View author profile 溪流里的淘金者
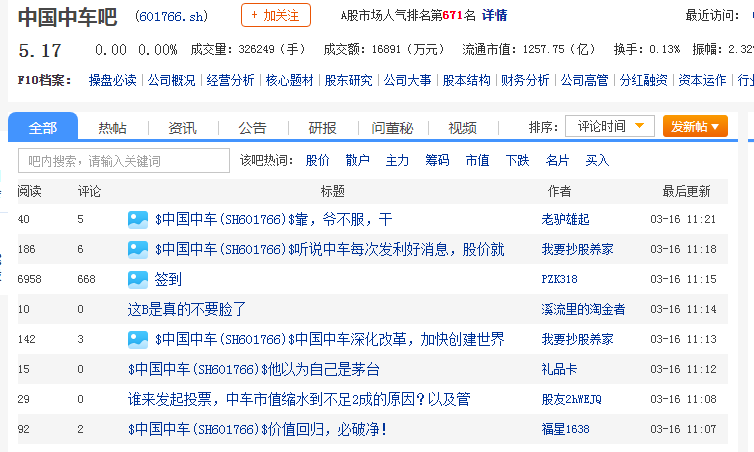This screenshot has height=452, width=754. click(x=583, y=309)
